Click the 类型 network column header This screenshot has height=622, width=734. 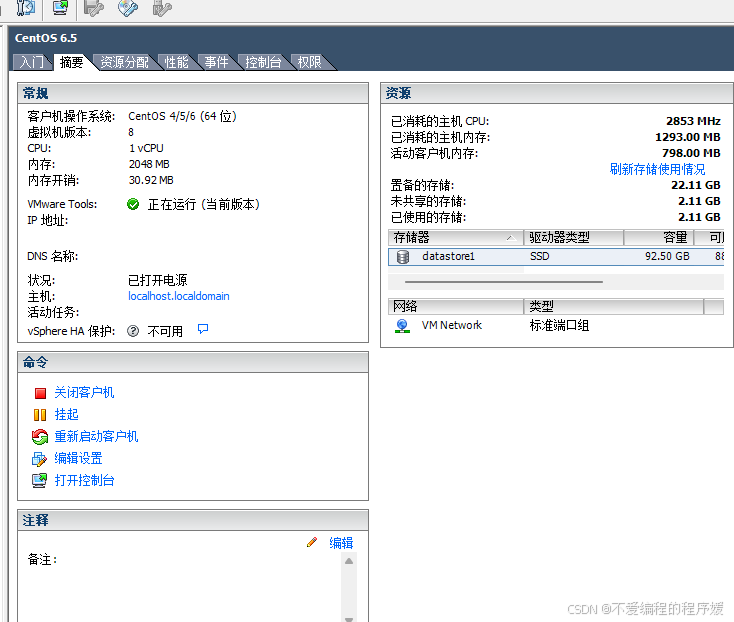click(614, 307)
